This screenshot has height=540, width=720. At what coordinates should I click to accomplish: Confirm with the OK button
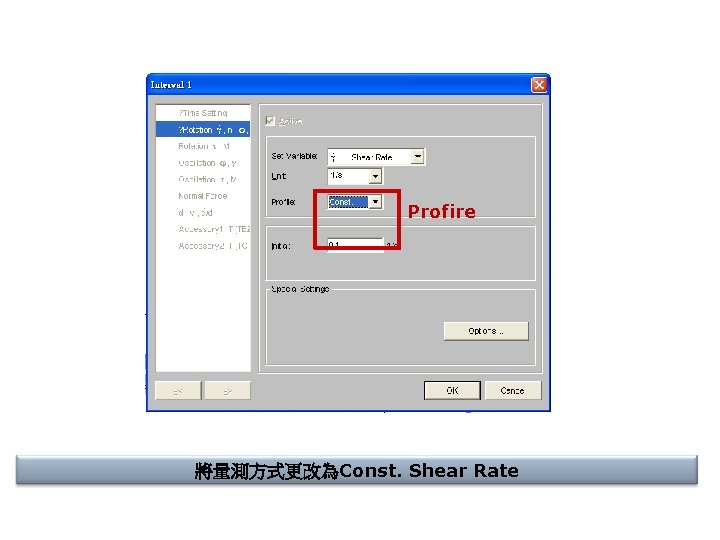coord(452,390)
